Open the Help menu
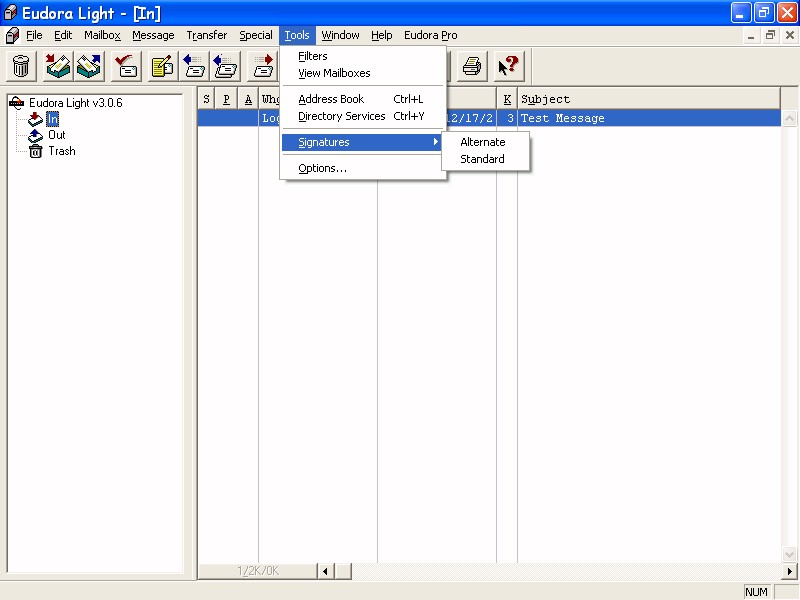Viewport: 800px width, 600px height. click(382, 35)
